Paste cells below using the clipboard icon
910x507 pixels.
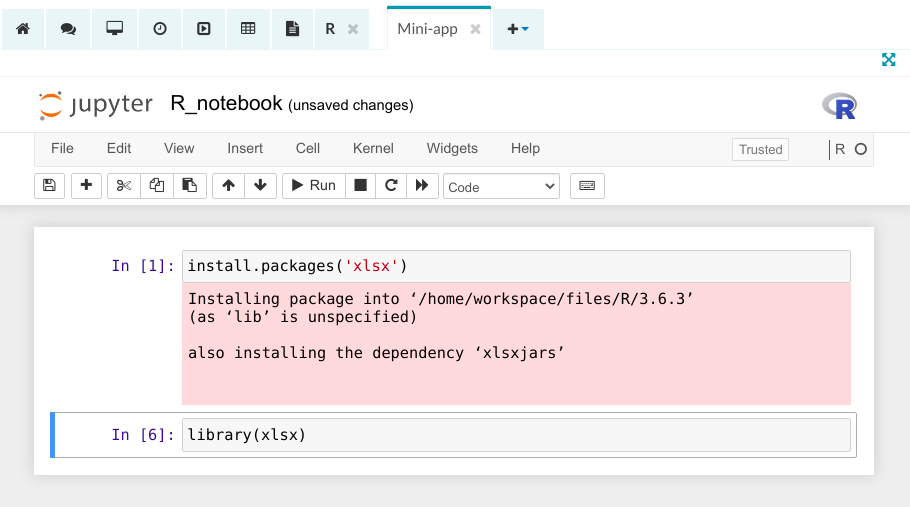point(188,185)
